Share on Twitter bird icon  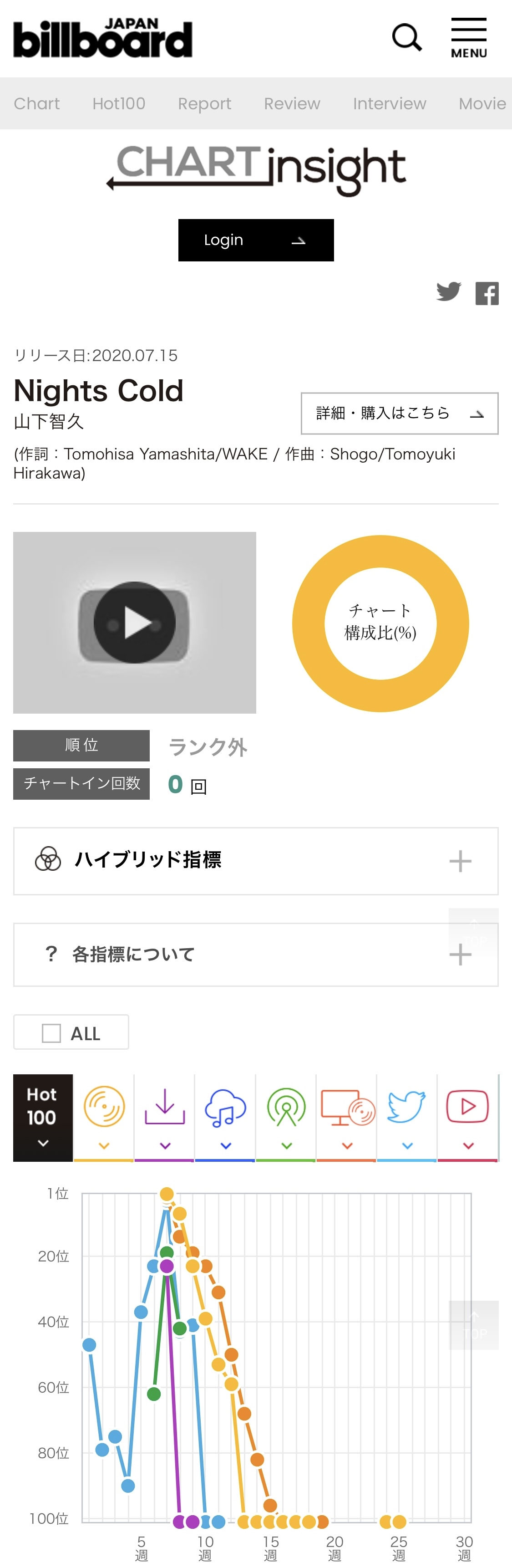449,292
